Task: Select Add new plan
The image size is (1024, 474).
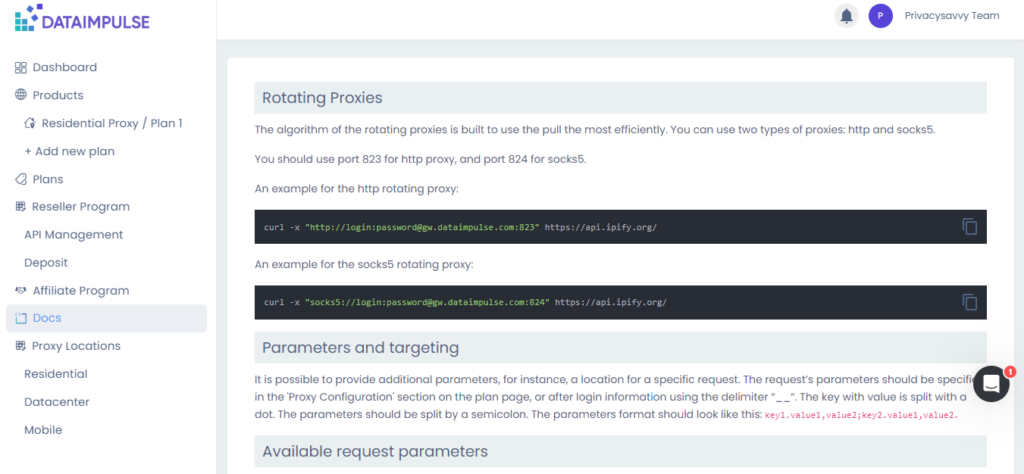Action: [69, 151]
